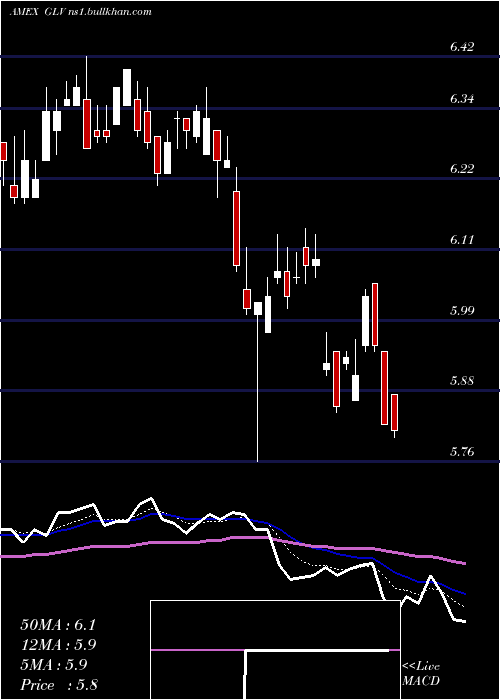Viewport: 500px width, 700px height.
Task: Click the <<Live MACD label
Action: click(421, 674)
